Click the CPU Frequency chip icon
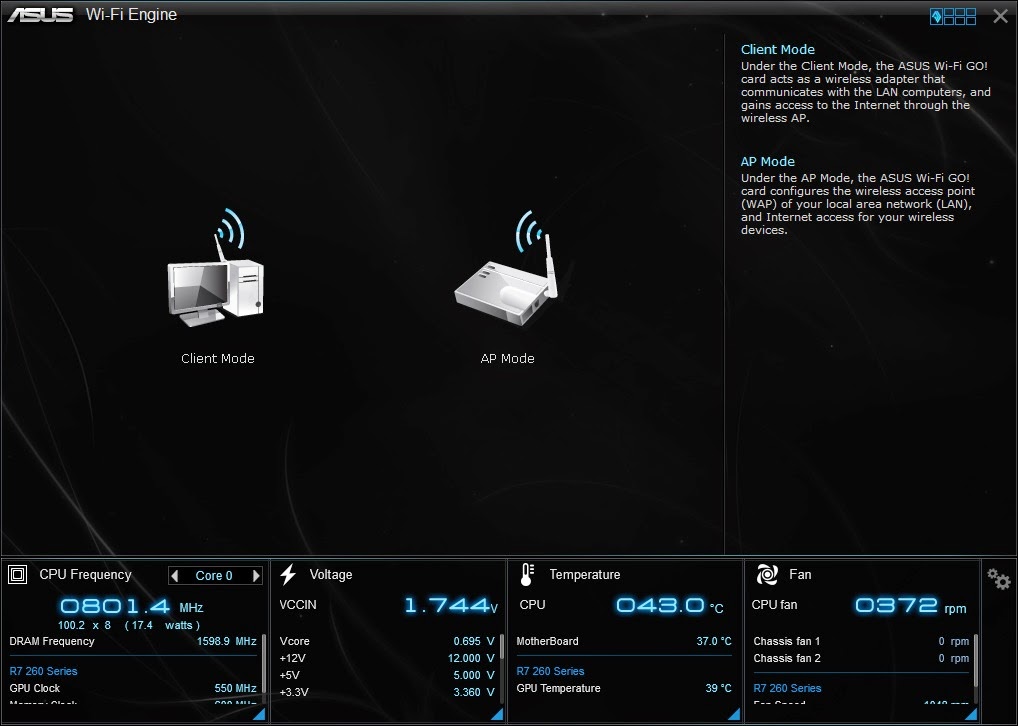1018x726 pixels. (18, 575)
